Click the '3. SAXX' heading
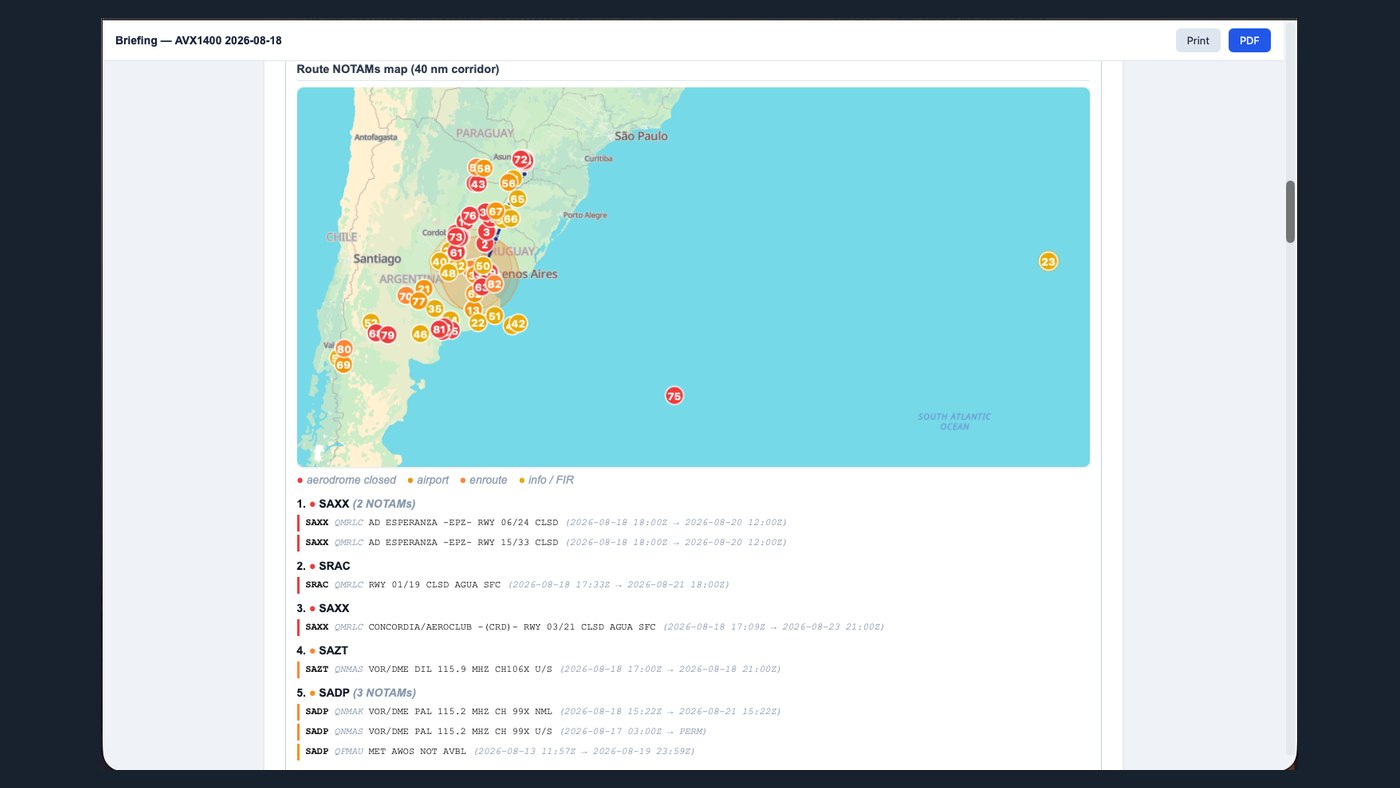Screen dimensions: 1400x788 pyautogui.click(x=323, y=608)
